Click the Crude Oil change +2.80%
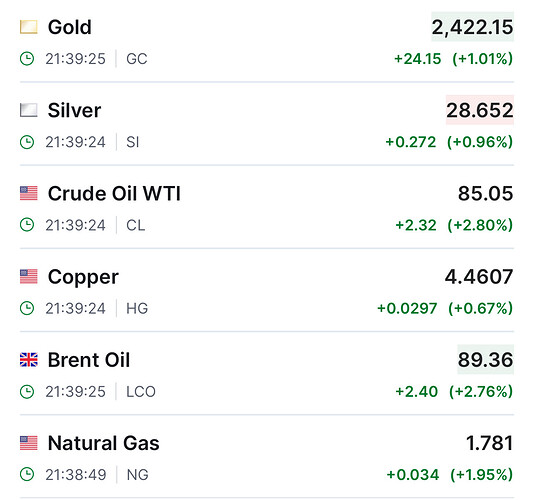The width and height of the screenshot is (534, 500). (480, 225)
